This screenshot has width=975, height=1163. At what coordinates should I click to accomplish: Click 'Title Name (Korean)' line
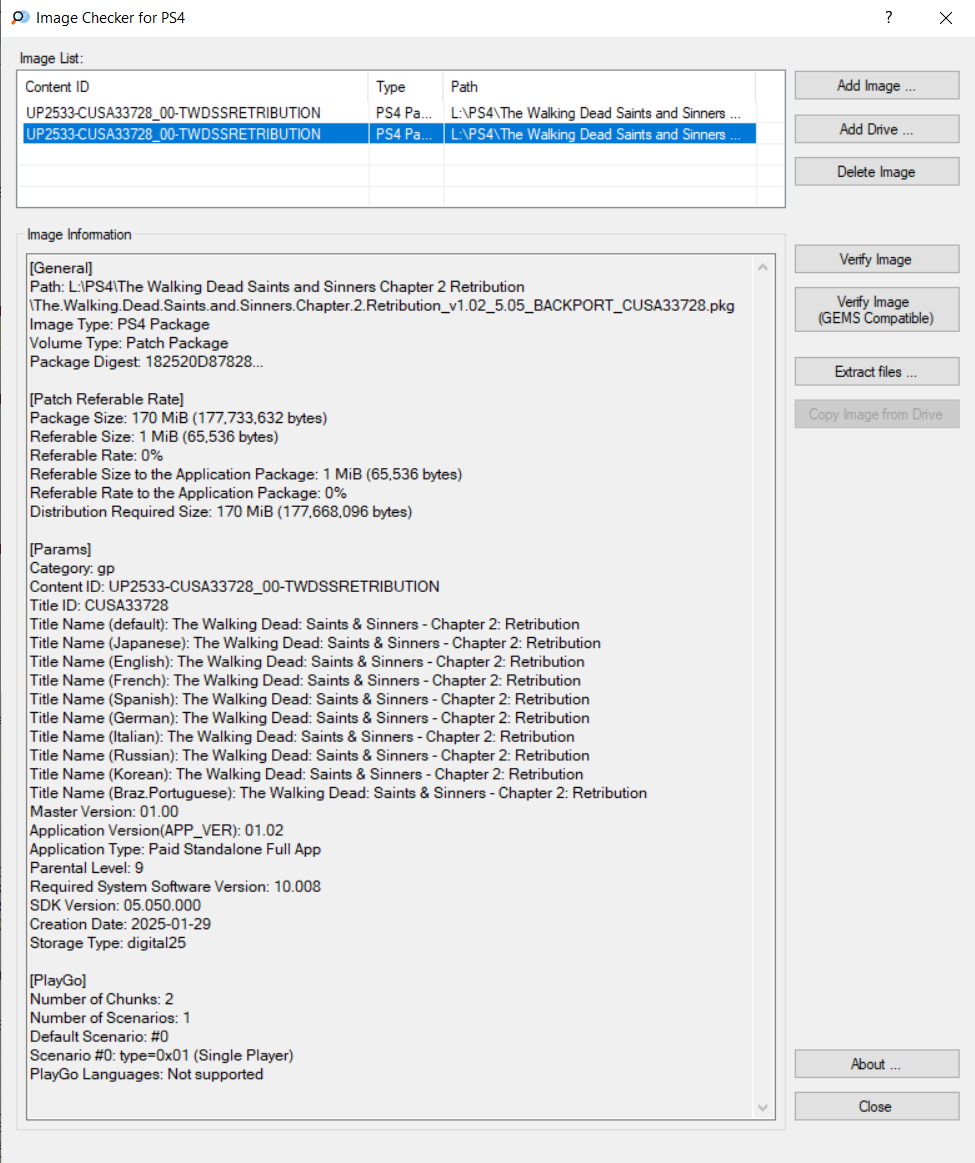point(306,774)
